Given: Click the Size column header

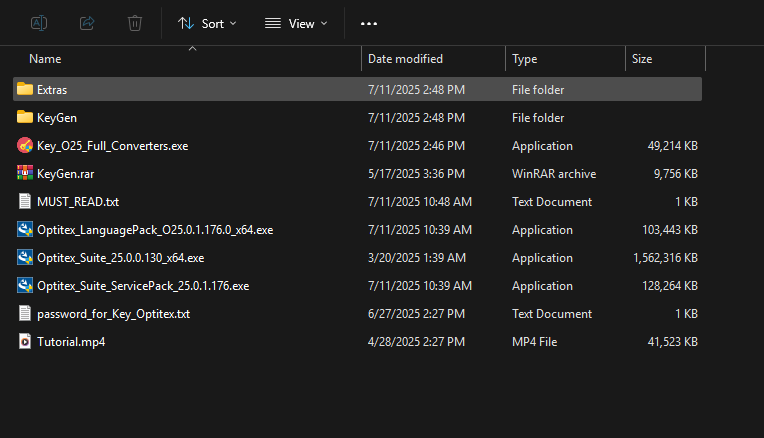Looking at the screenshot, I should [x=642, y=59].
